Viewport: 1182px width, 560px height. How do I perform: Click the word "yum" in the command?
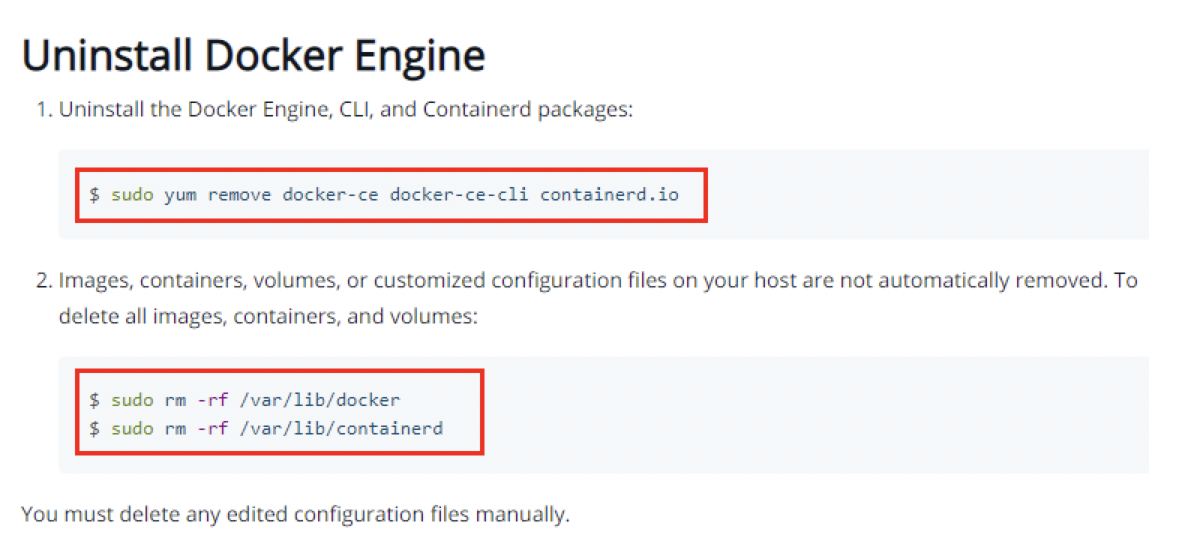point(180,194)
